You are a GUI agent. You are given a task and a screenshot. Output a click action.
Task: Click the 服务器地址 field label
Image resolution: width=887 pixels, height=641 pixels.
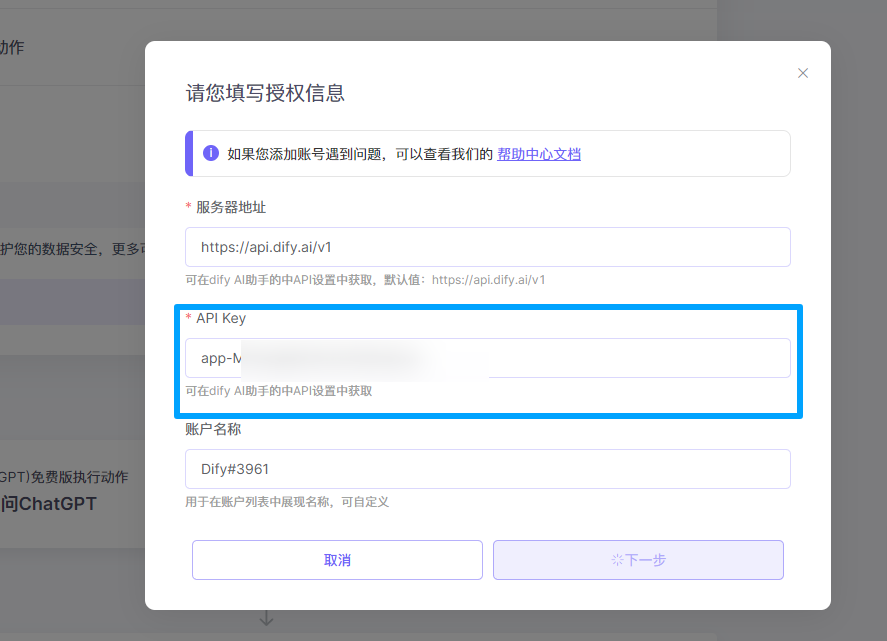[x=230, y=207]
